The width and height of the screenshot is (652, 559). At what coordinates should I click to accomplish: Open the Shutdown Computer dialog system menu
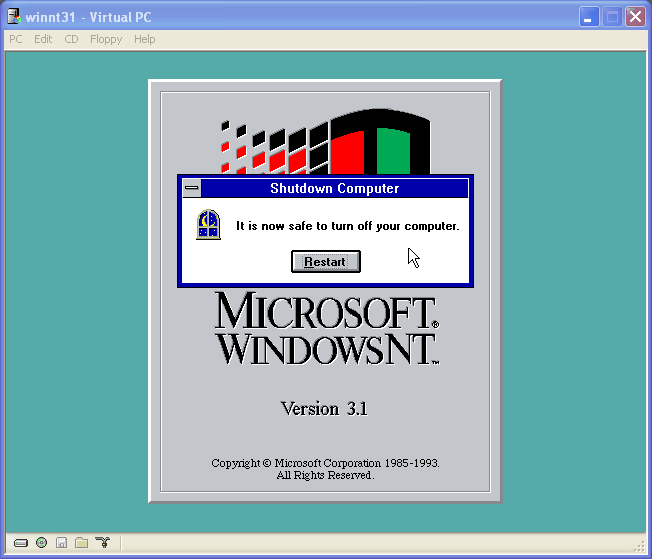point(192,188)
